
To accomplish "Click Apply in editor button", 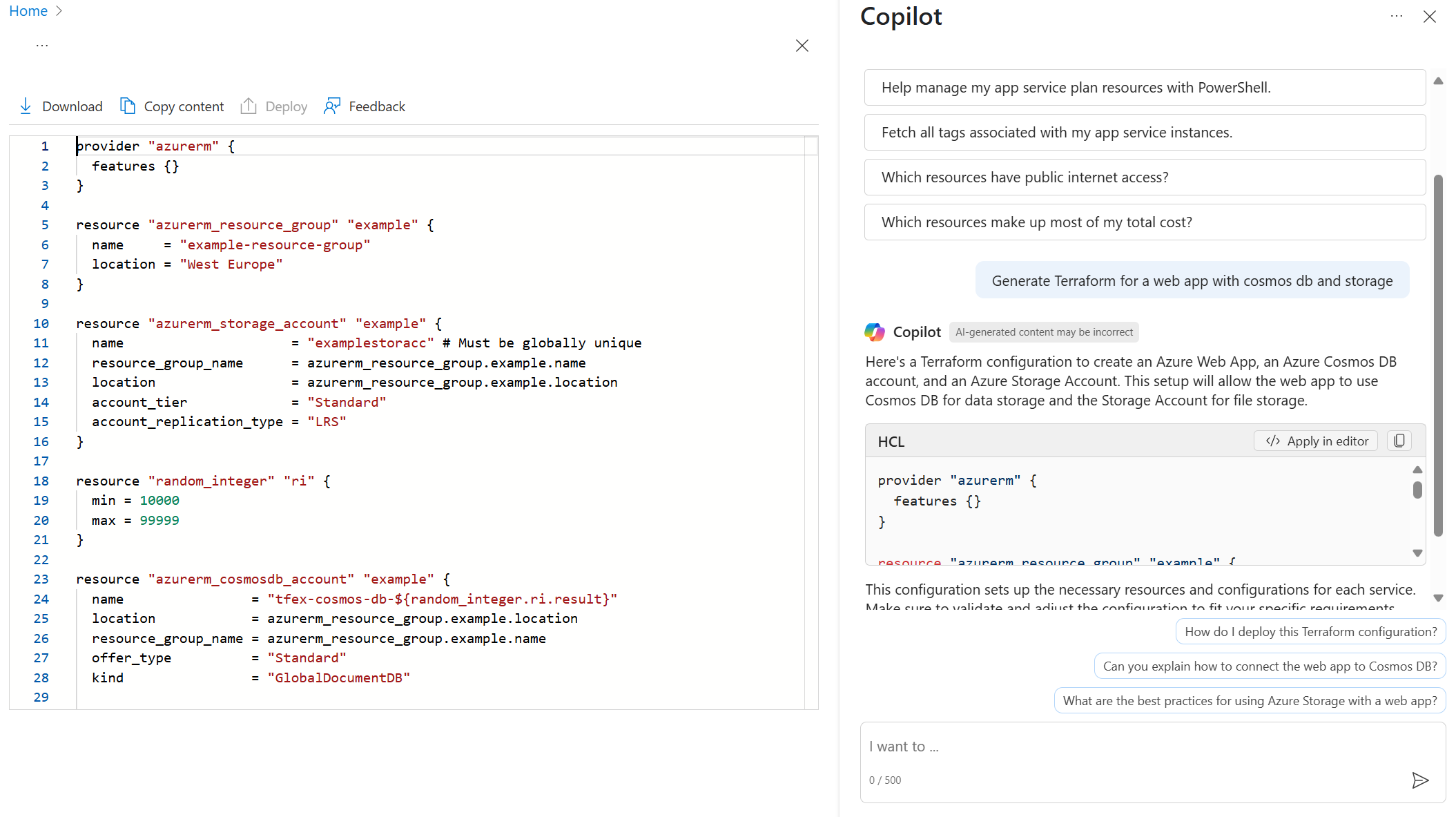I will 1316,441.
